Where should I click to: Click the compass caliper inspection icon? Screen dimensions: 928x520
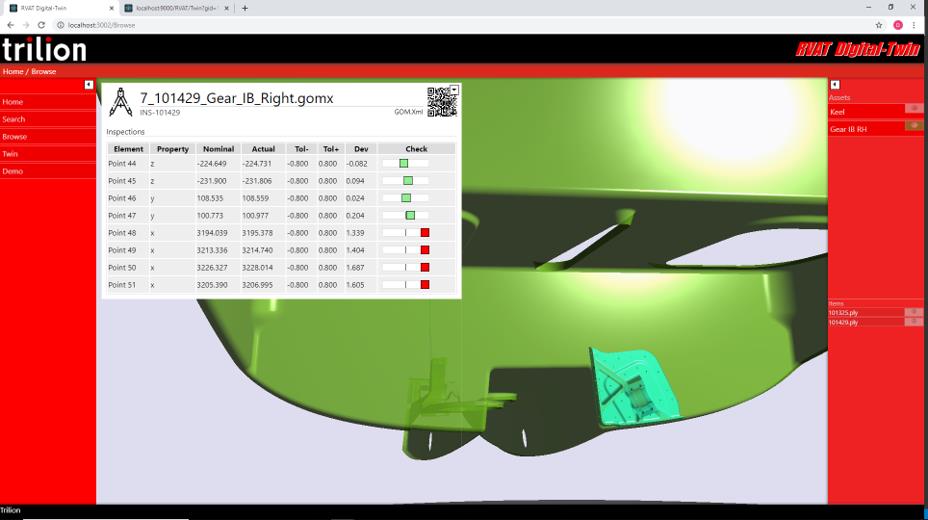point(121,102)
